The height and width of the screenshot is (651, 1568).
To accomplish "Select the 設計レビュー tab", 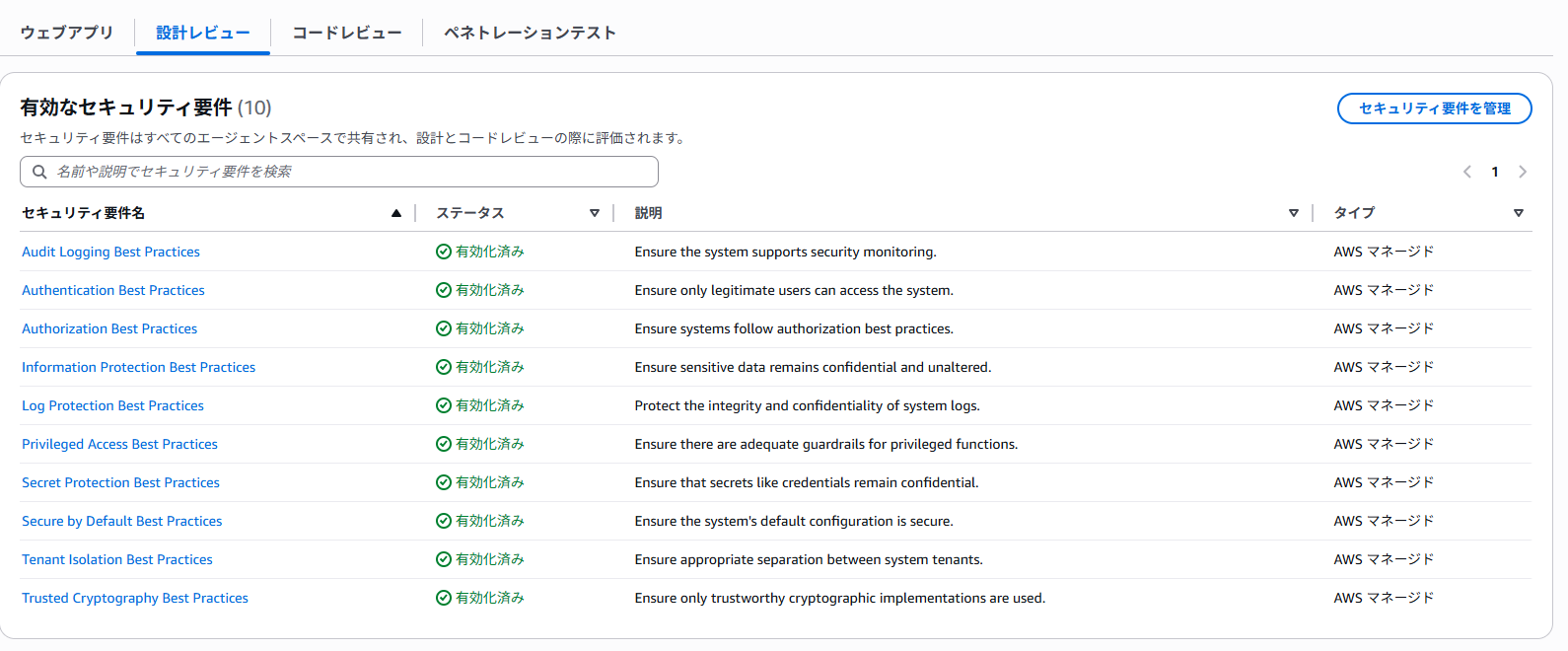I will (203, 33).
